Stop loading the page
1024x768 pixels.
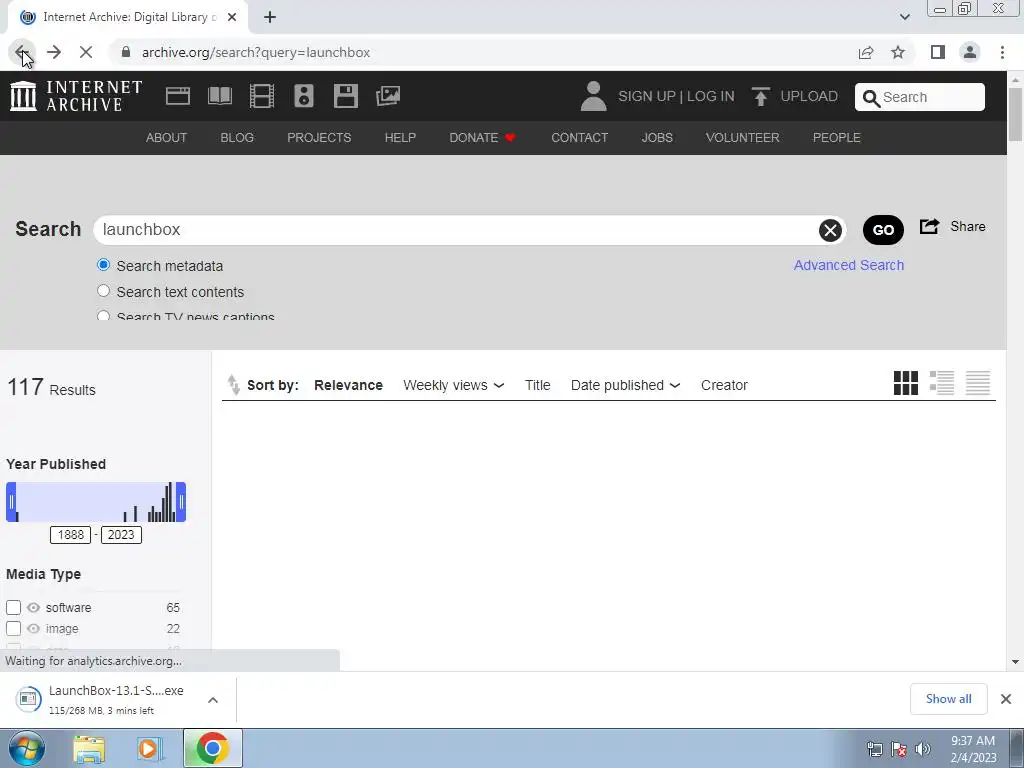click(86, 52)
